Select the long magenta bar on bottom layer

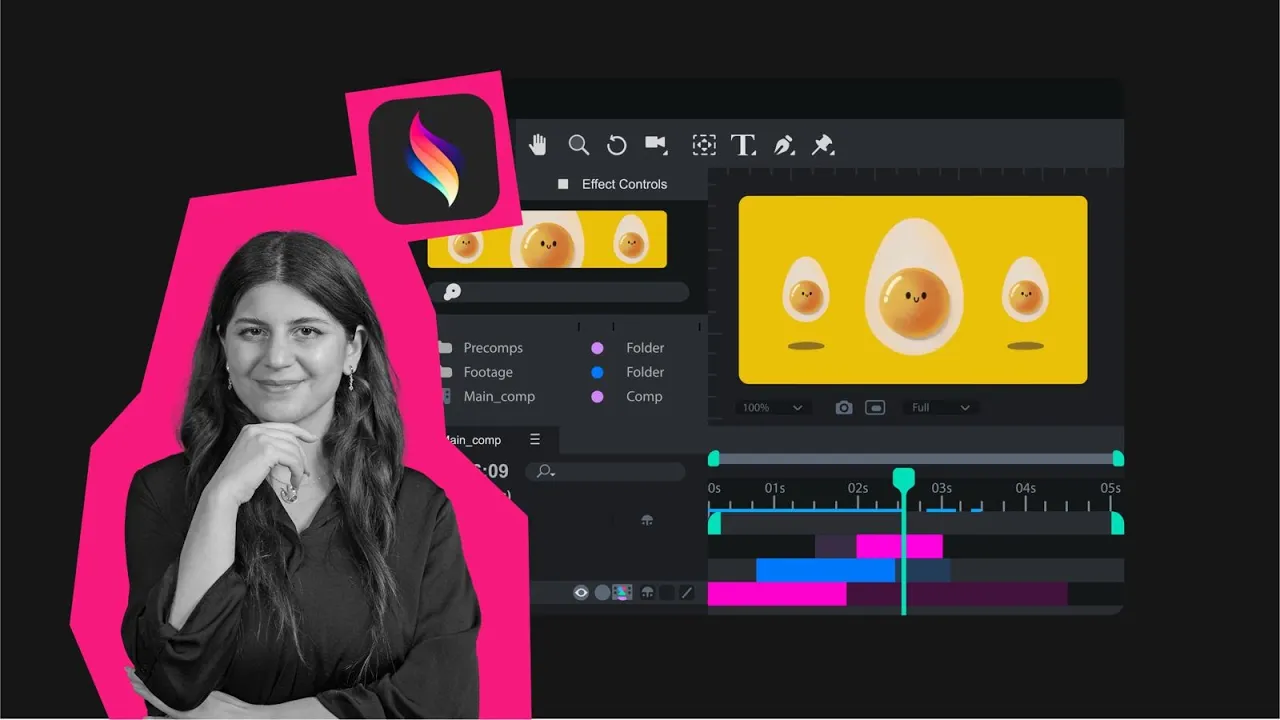tap(777, 594)
